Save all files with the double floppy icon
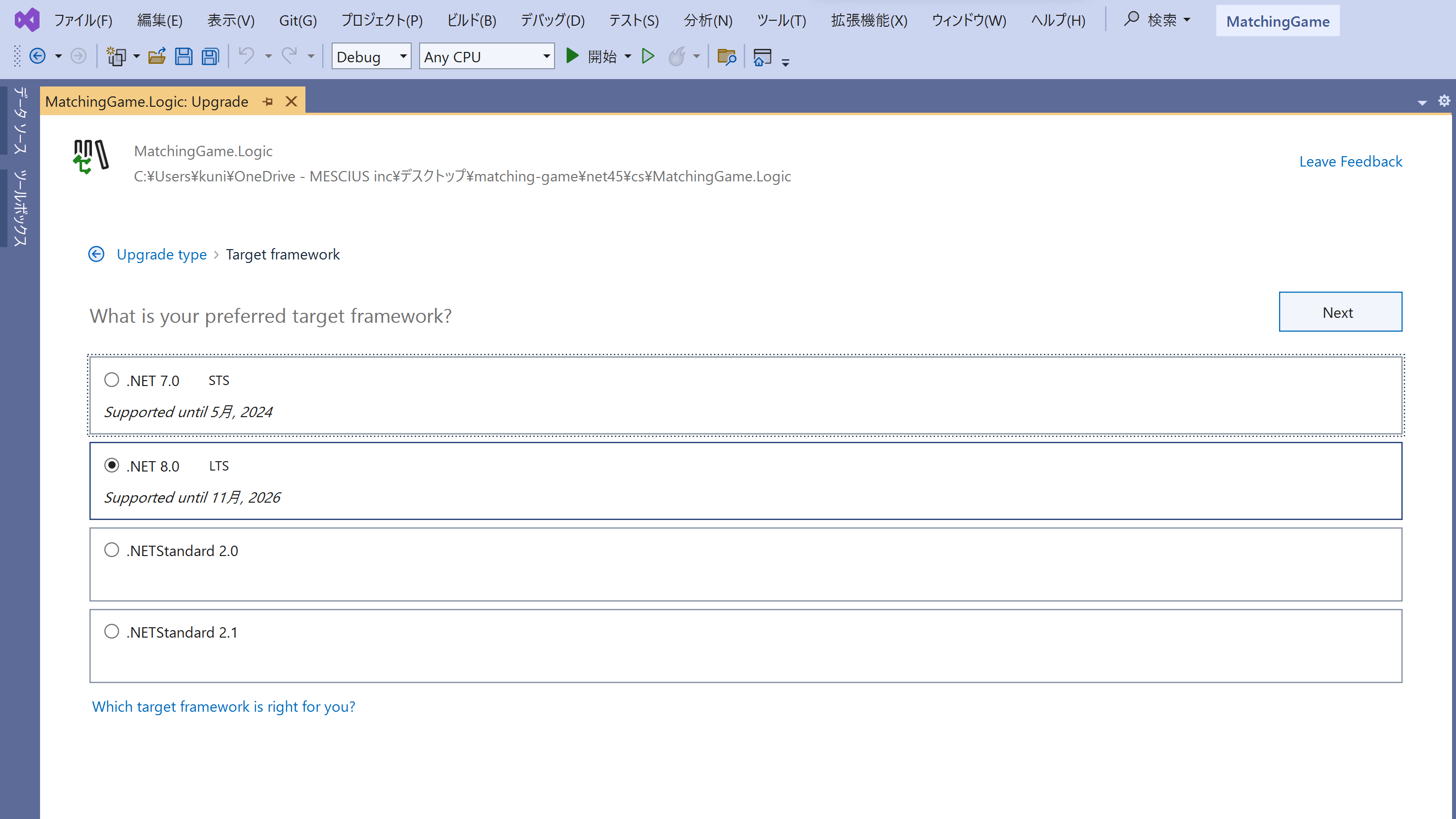 pyautogui.click(x=210, y=56)
